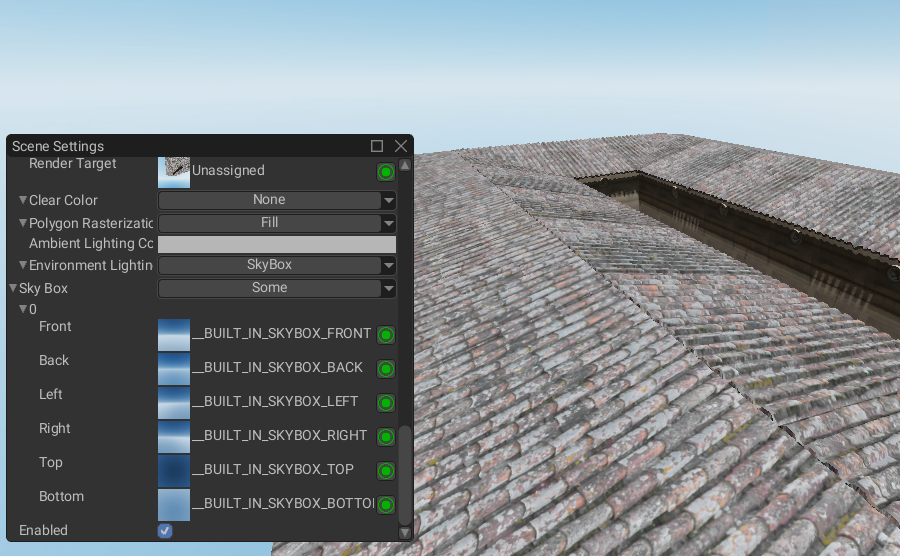Uncheck the Enabled checkbox
900x556 pixels.
pos(165,531)
